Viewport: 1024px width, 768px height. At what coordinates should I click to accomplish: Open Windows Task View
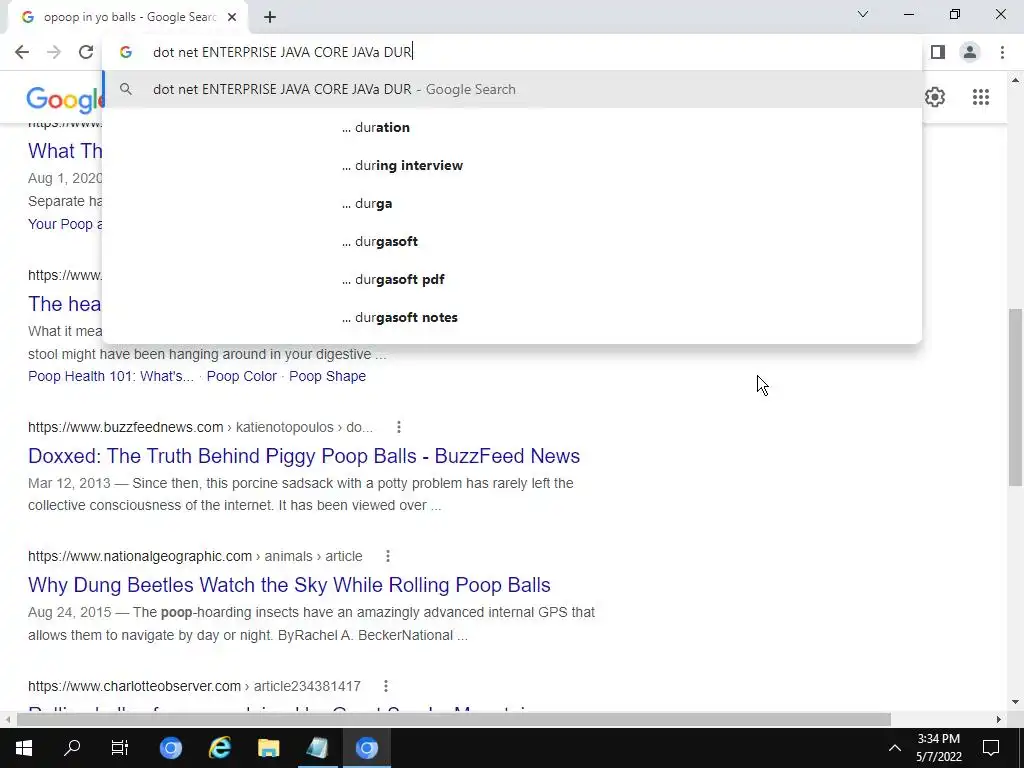point(120,748)
